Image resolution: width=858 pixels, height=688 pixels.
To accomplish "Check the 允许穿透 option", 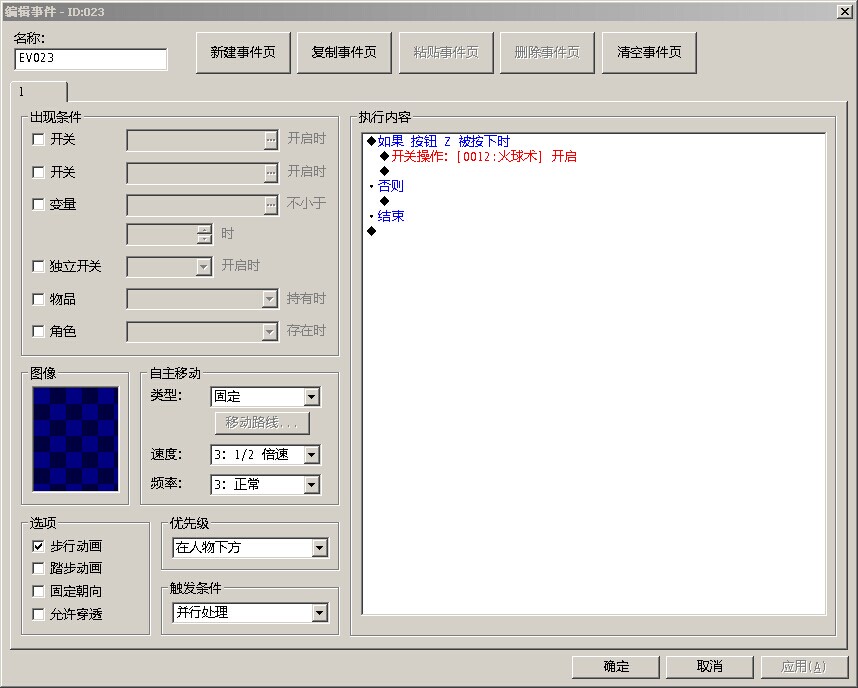I will point(38,615).
